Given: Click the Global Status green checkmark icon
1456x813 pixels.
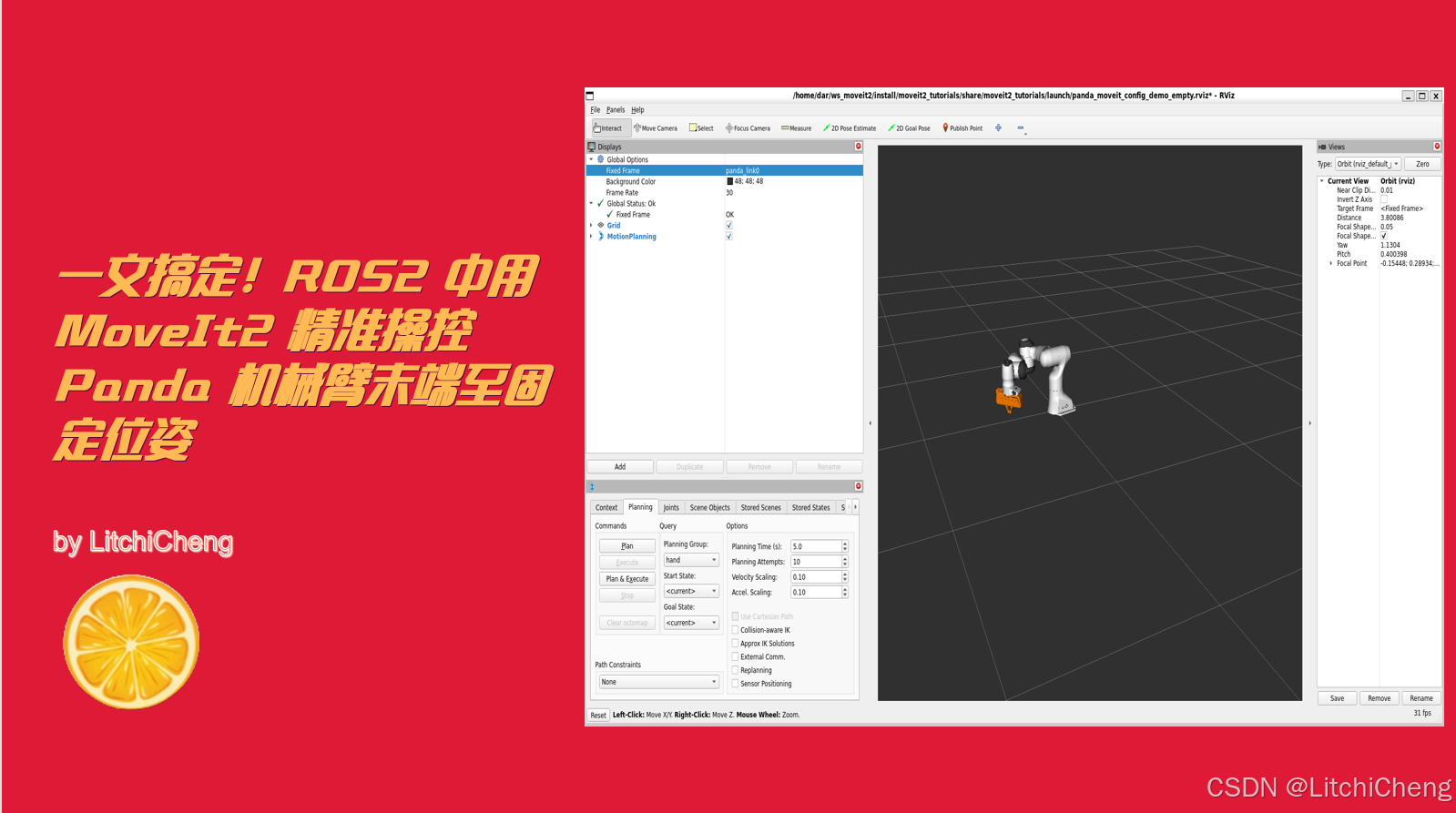Looking at the screenshot, I should (x=600, y=203).
